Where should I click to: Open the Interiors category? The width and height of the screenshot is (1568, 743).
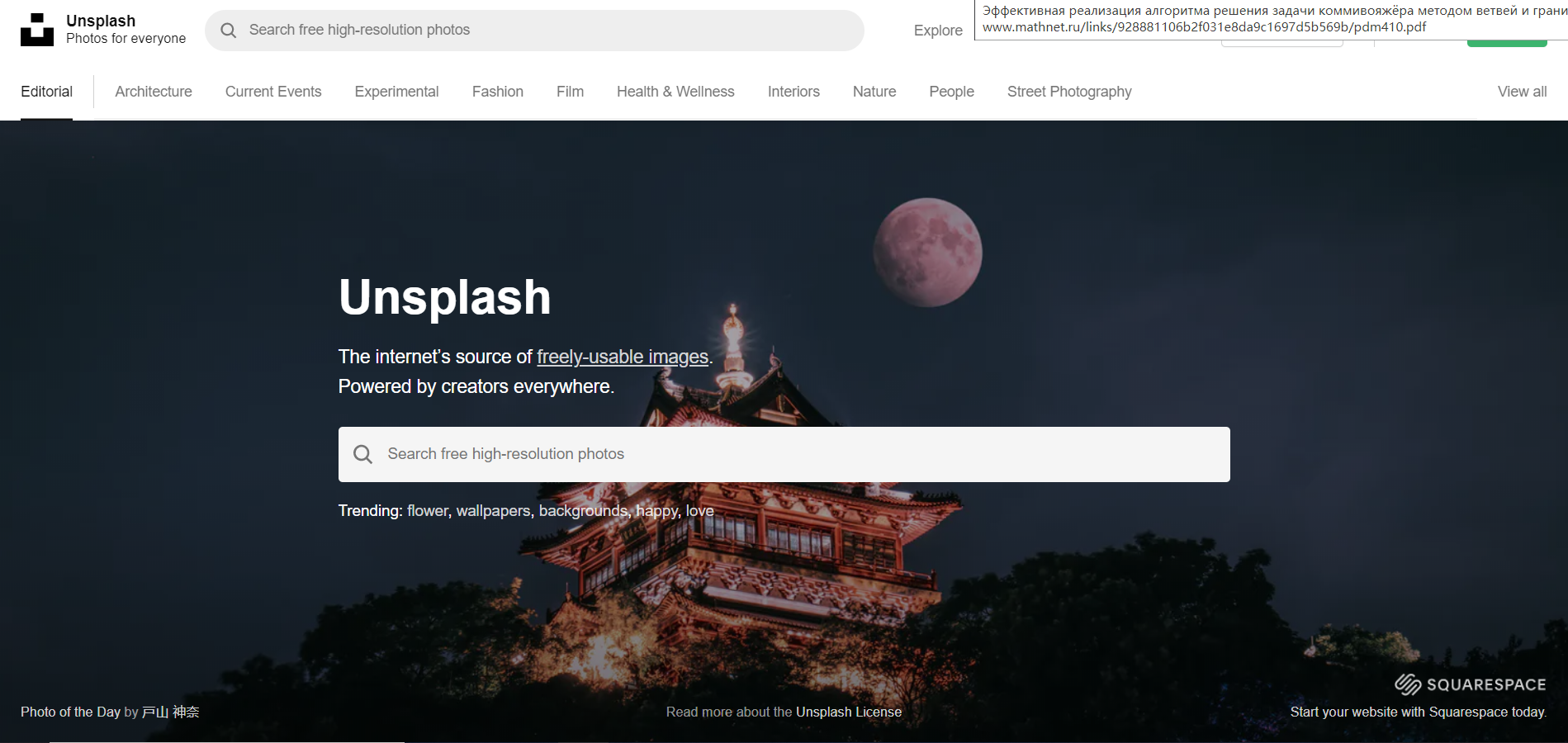[793, 92]
